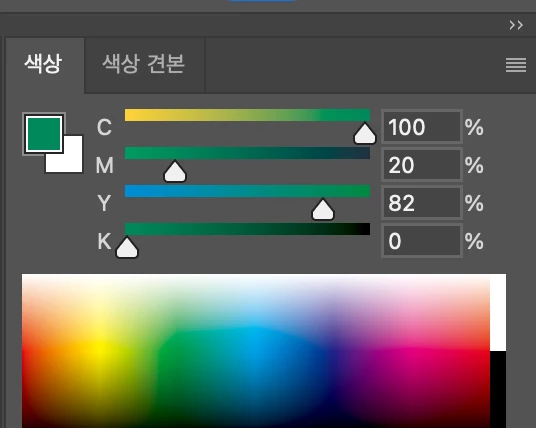The width and height of the screenshot is (536, 428).
Task: Switch to the 색상 견본 tab
Action: [144, 64]
